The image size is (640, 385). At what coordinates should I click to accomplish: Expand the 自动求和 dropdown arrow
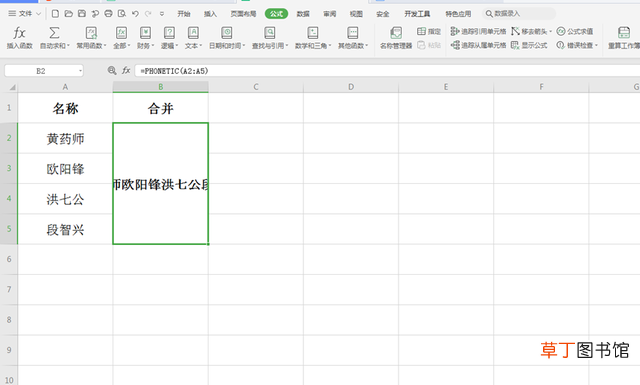tap(68, 46)
